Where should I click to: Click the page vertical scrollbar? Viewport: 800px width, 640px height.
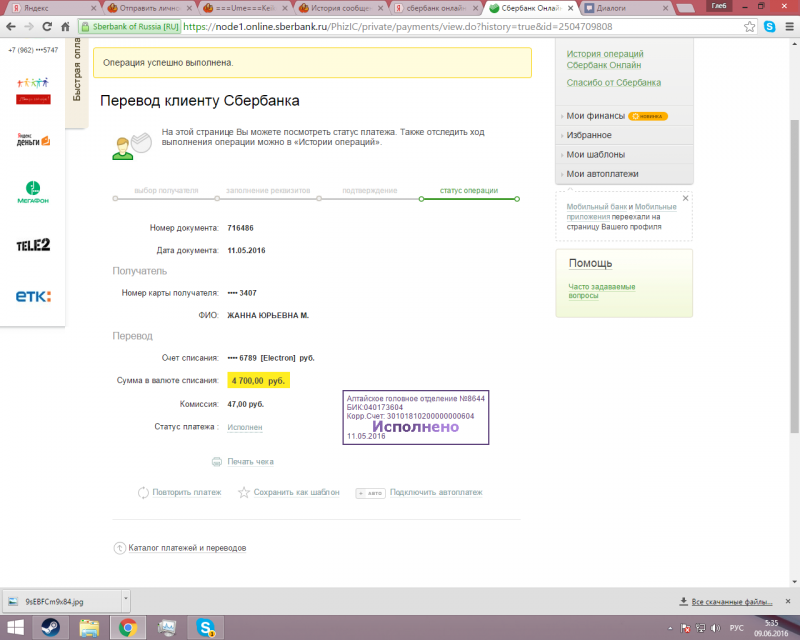(794, 276)
